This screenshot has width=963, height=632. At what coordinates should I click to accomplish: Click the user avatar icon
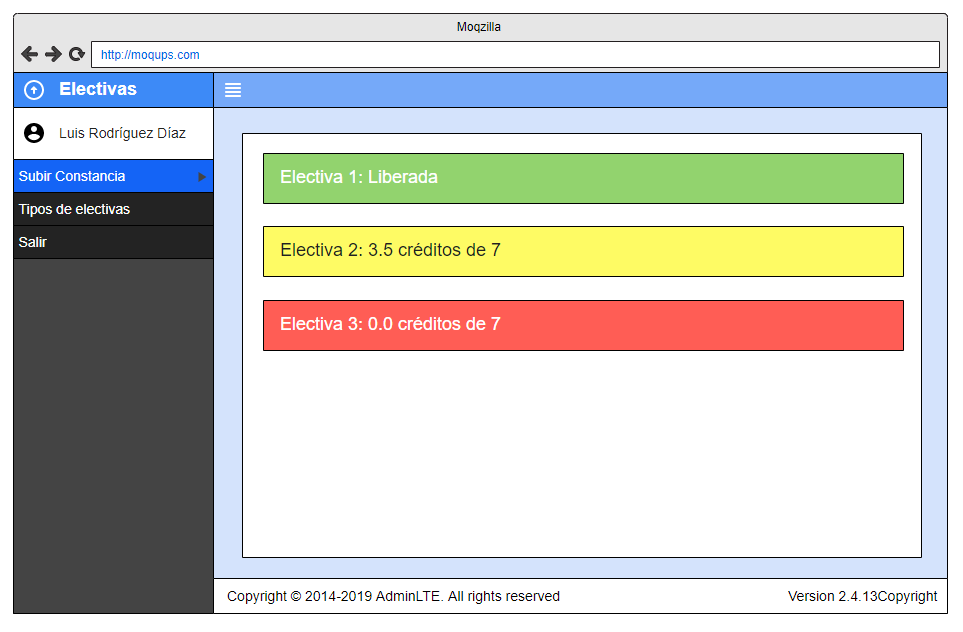tap(34, 133)
